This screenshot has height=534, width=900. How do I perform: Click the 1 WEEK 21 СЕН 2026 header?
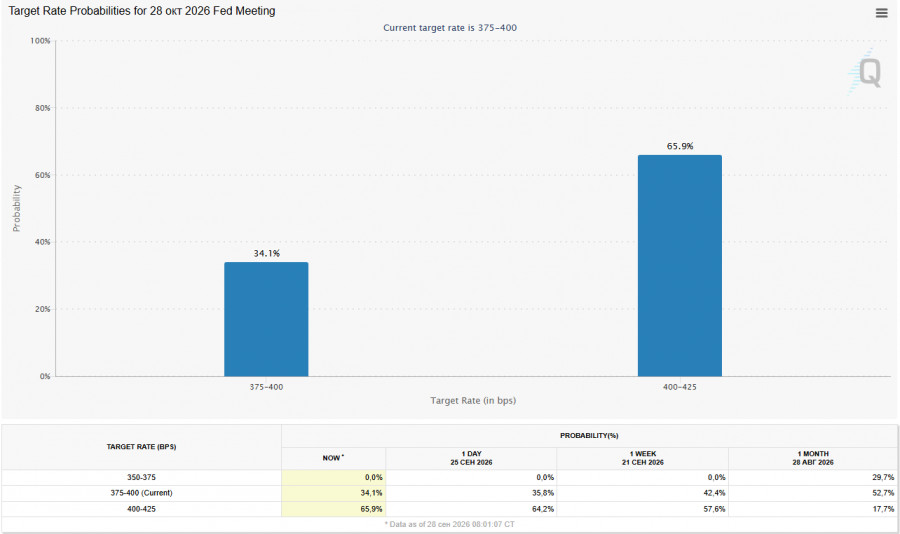pyautogui.click(x=642, y=458)
